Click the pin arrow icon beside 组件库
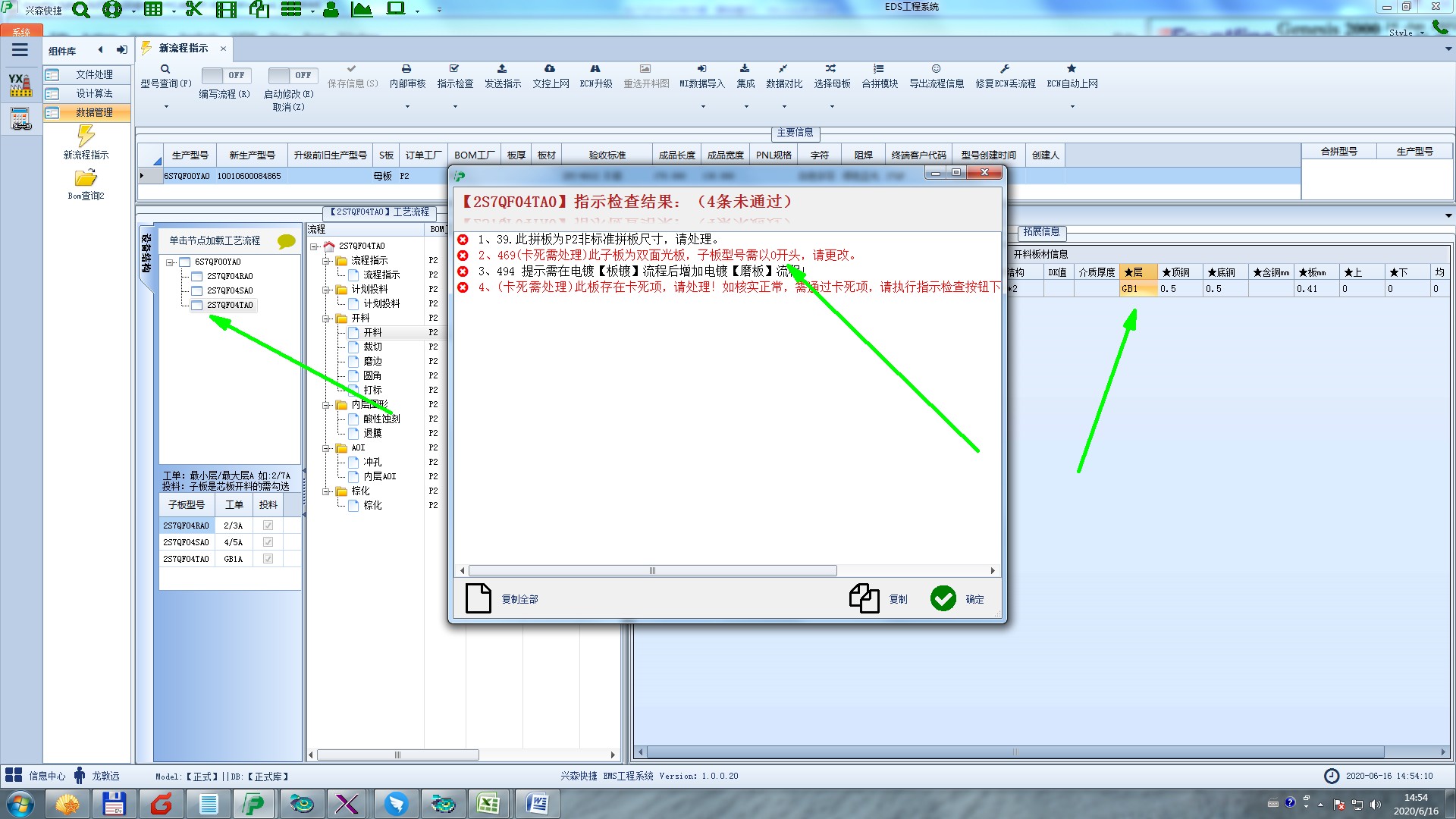The width and height of the screenshot is (1456, 819). pyautogui.click(x=121, y=50)
